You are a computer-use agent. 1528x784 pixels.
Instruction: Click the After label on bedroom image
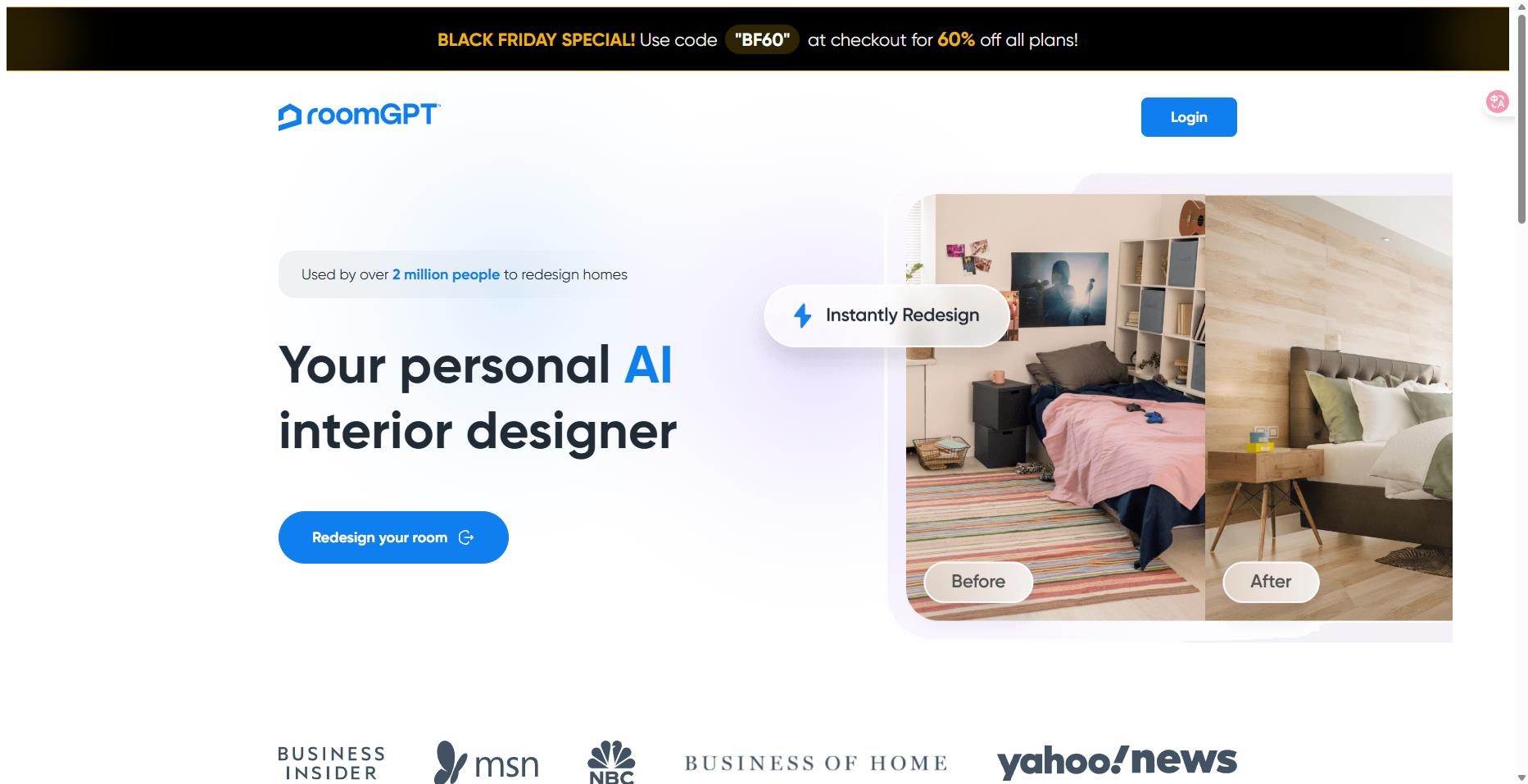[x=1271, y=582]
